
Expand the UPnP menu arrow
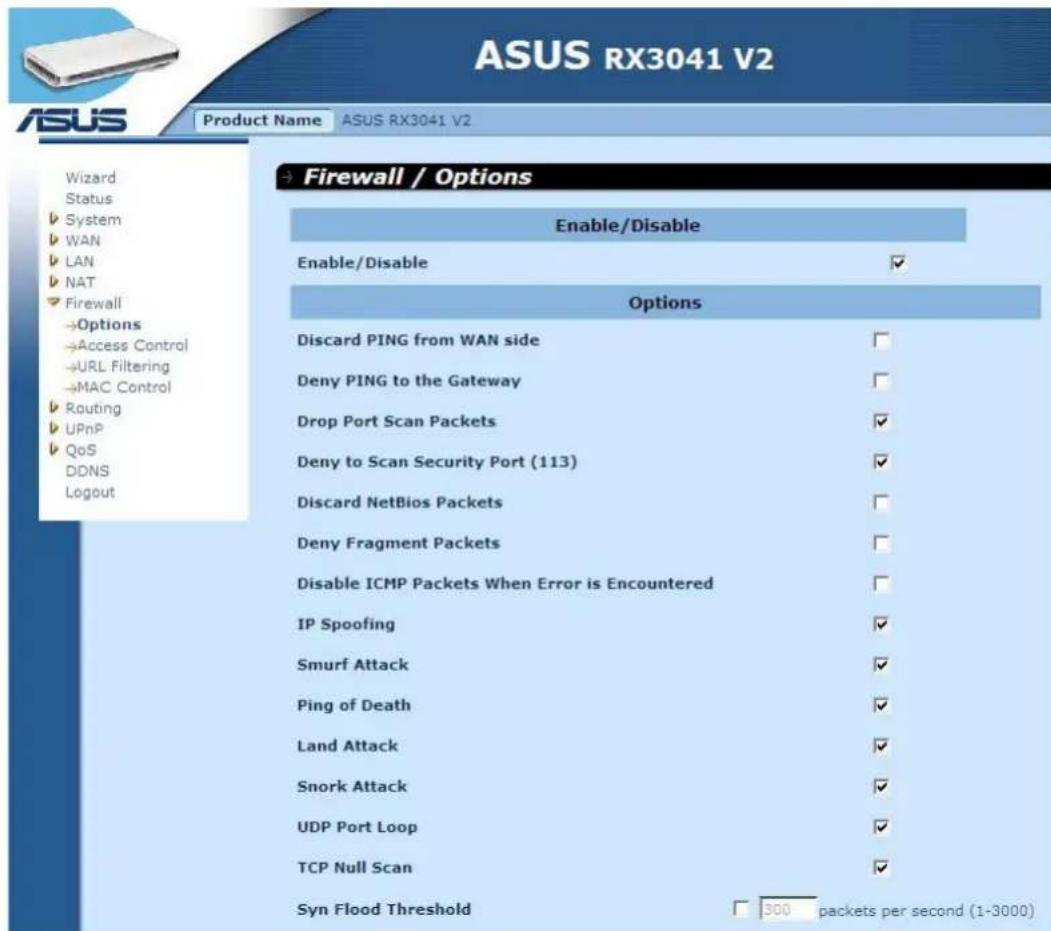coord(54,428)
